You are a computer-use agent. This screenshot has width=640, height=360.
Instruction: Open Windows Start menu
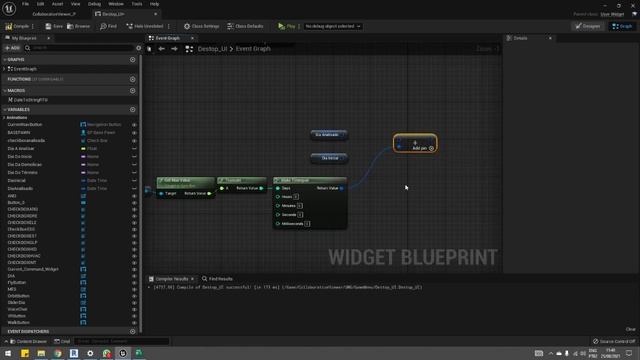(x=8, y=353)
